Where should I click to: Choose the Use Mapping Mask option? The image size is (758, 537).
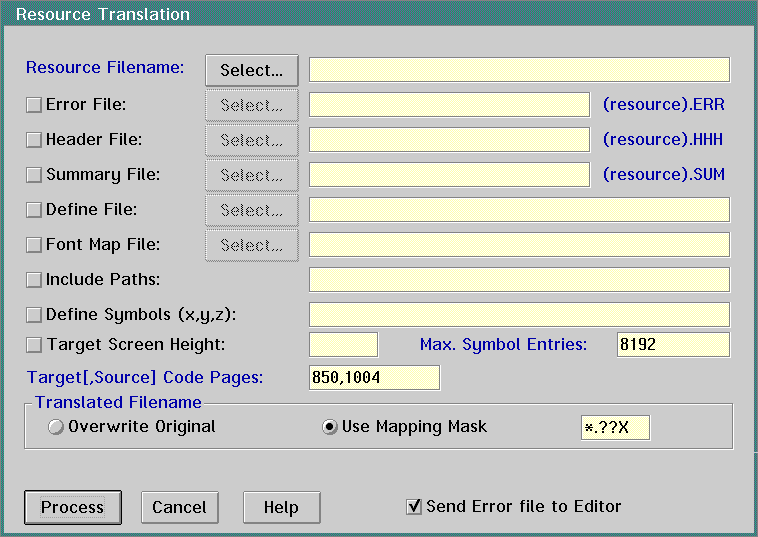pyautogui.click(x=329, y=427)
